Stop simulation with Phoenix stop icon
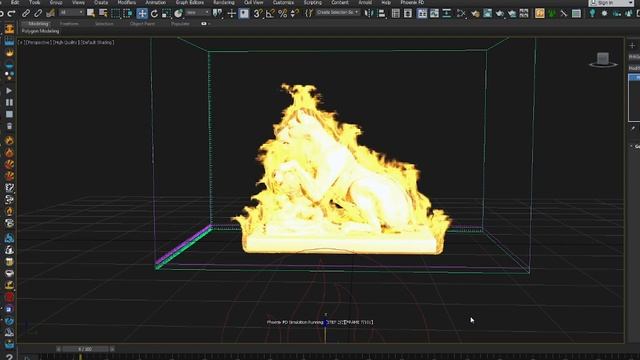The image size is (640, 360). (x=9, y=114)
